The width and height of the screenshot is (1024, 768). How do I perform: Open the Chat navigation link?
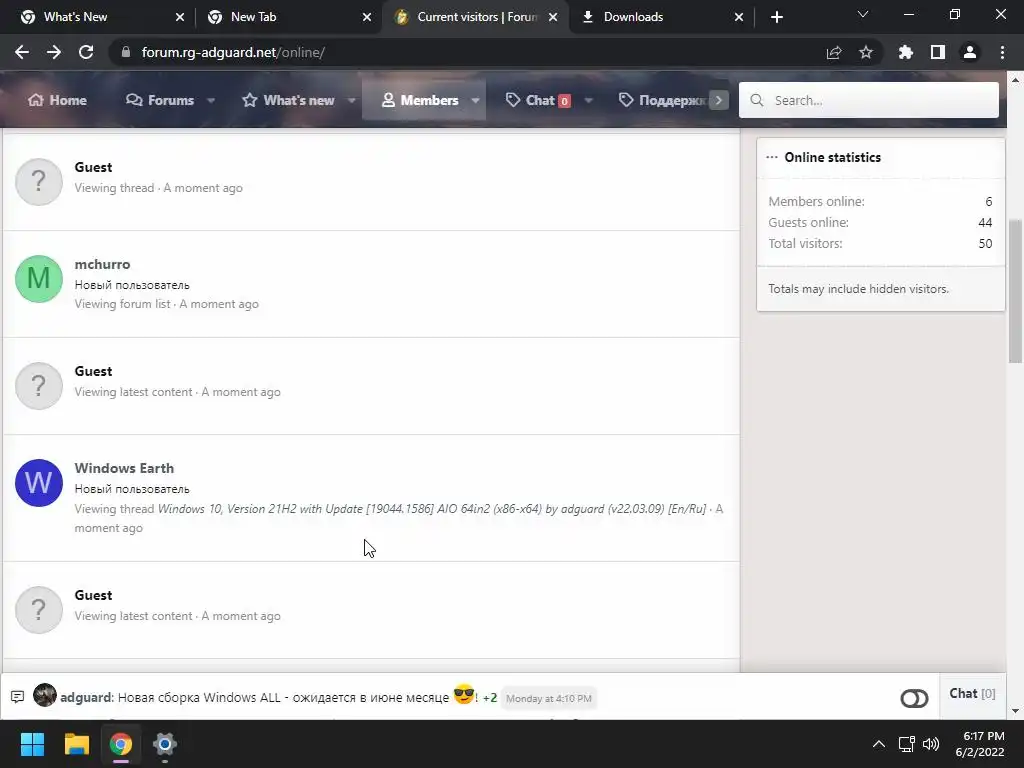coord(537,100)
